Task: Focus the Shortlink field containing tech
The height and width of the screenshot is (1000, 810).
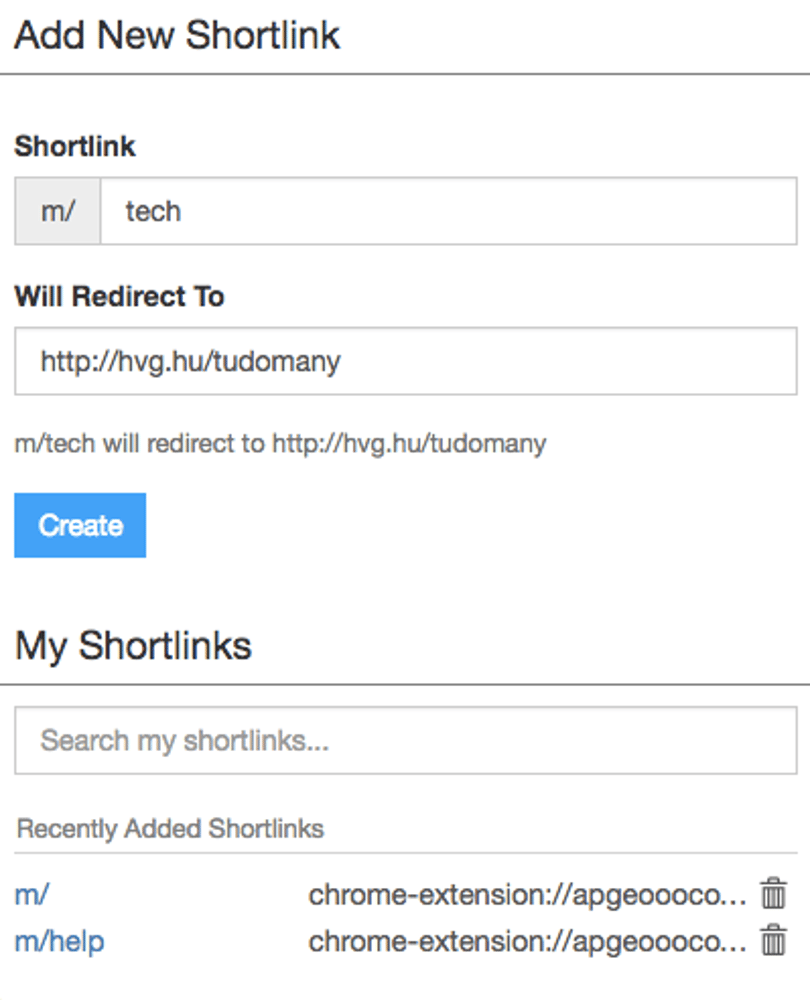Action: point(448,211)
